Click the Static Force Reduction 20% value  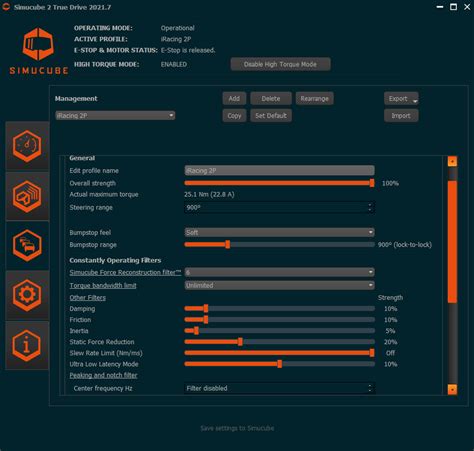390,342
